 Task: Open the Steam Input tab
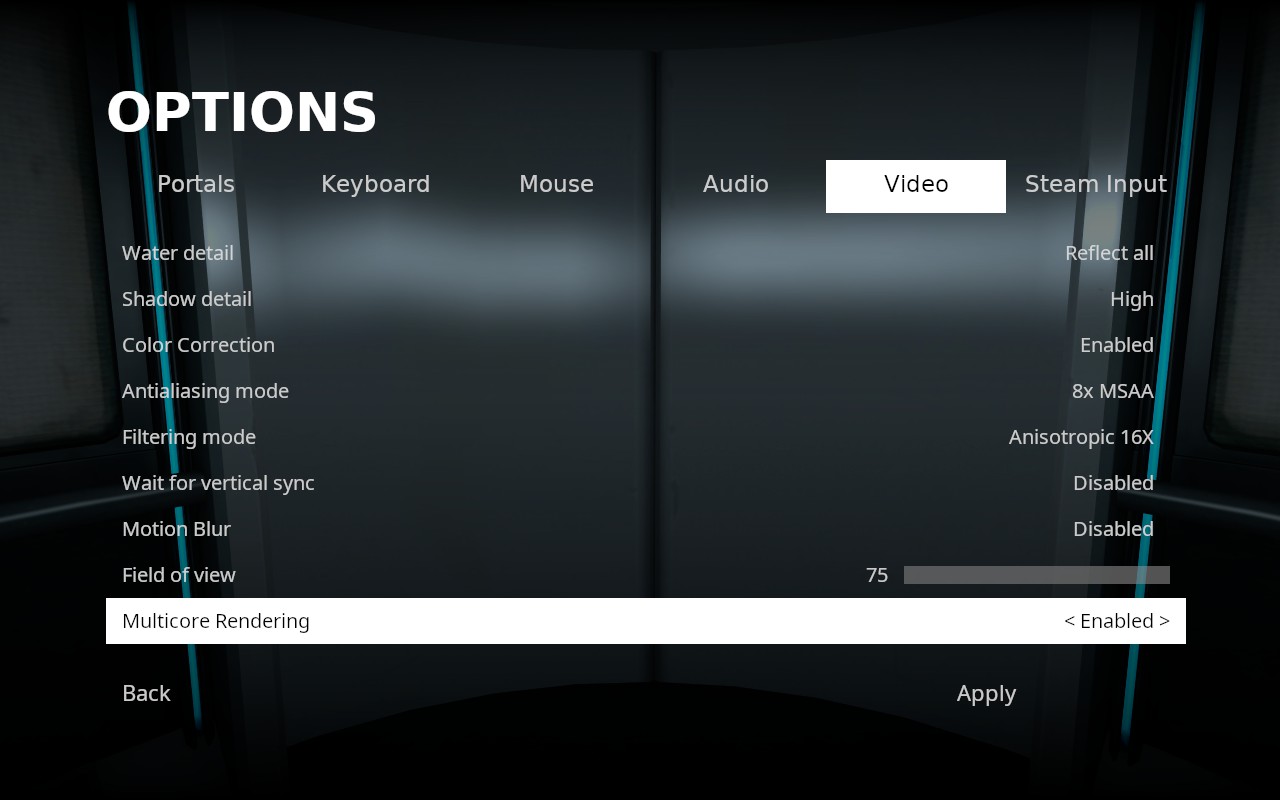[1095, 184]
